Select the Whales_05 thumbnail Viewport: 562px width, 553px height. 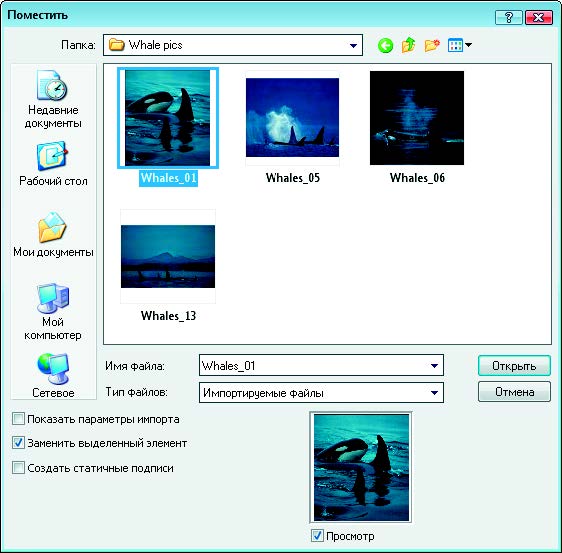click(292, 118)
